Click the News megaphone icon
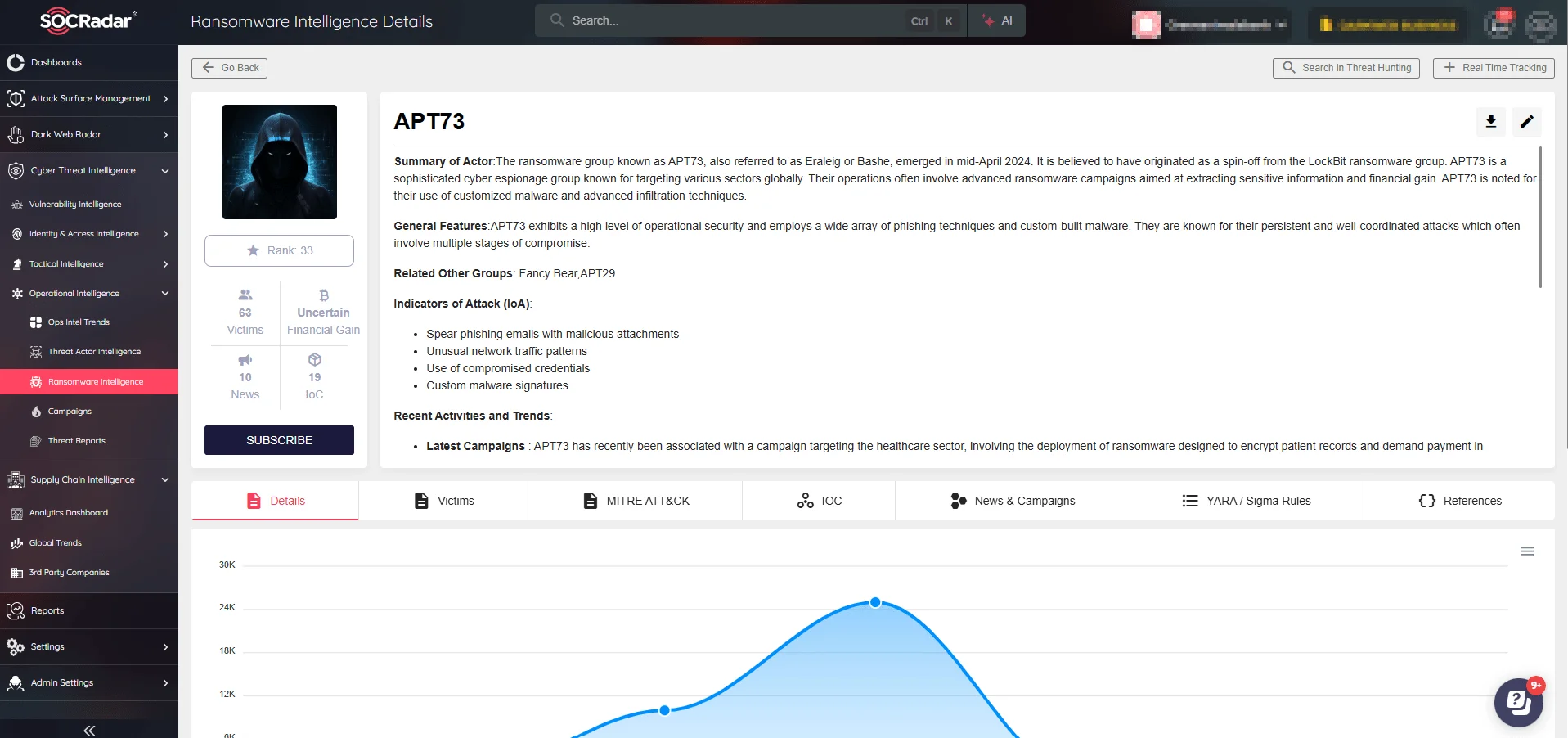This screenshot has height=738, width=1568. click(x=245, y=360)
